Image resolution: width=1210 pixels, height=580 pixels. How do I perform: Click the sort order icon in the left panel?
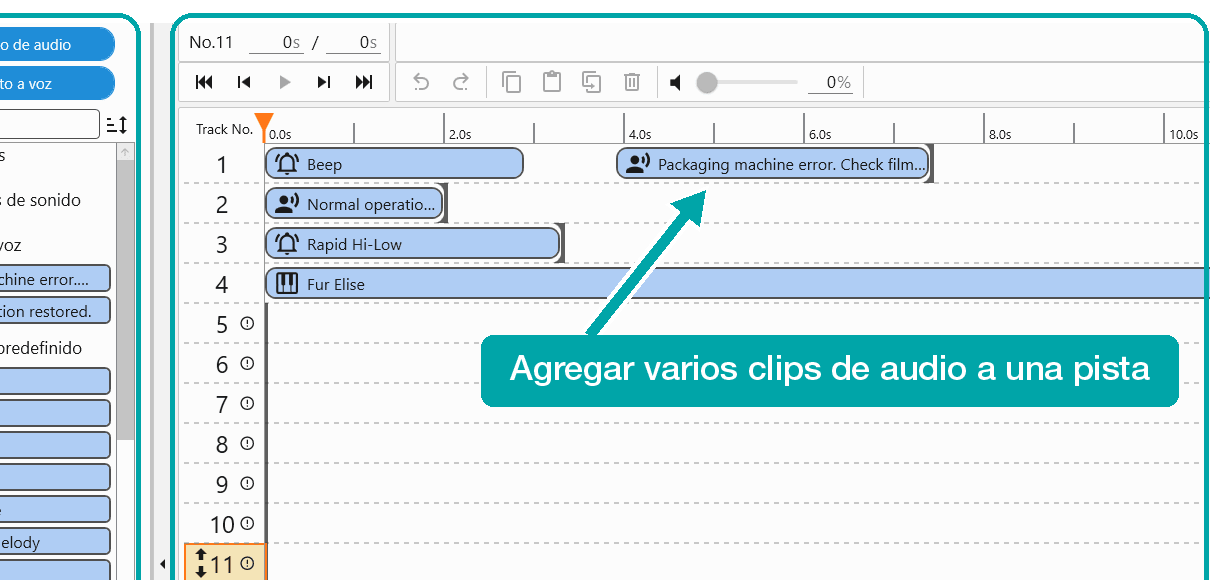coord(117,125)
